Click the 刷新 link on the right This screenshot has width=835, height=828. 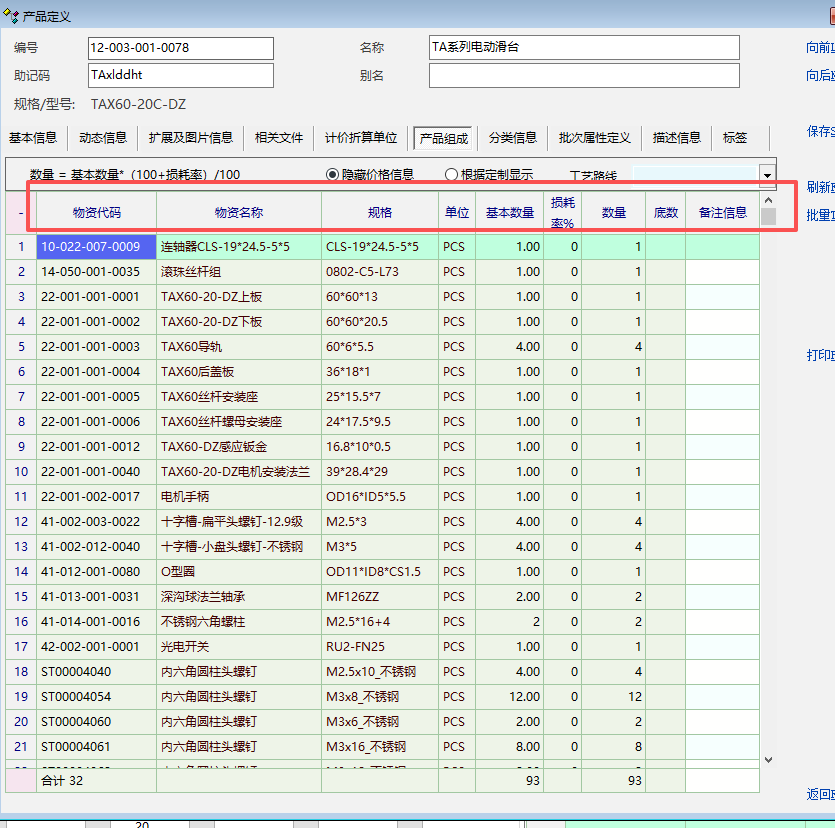(x=820, y=187)
